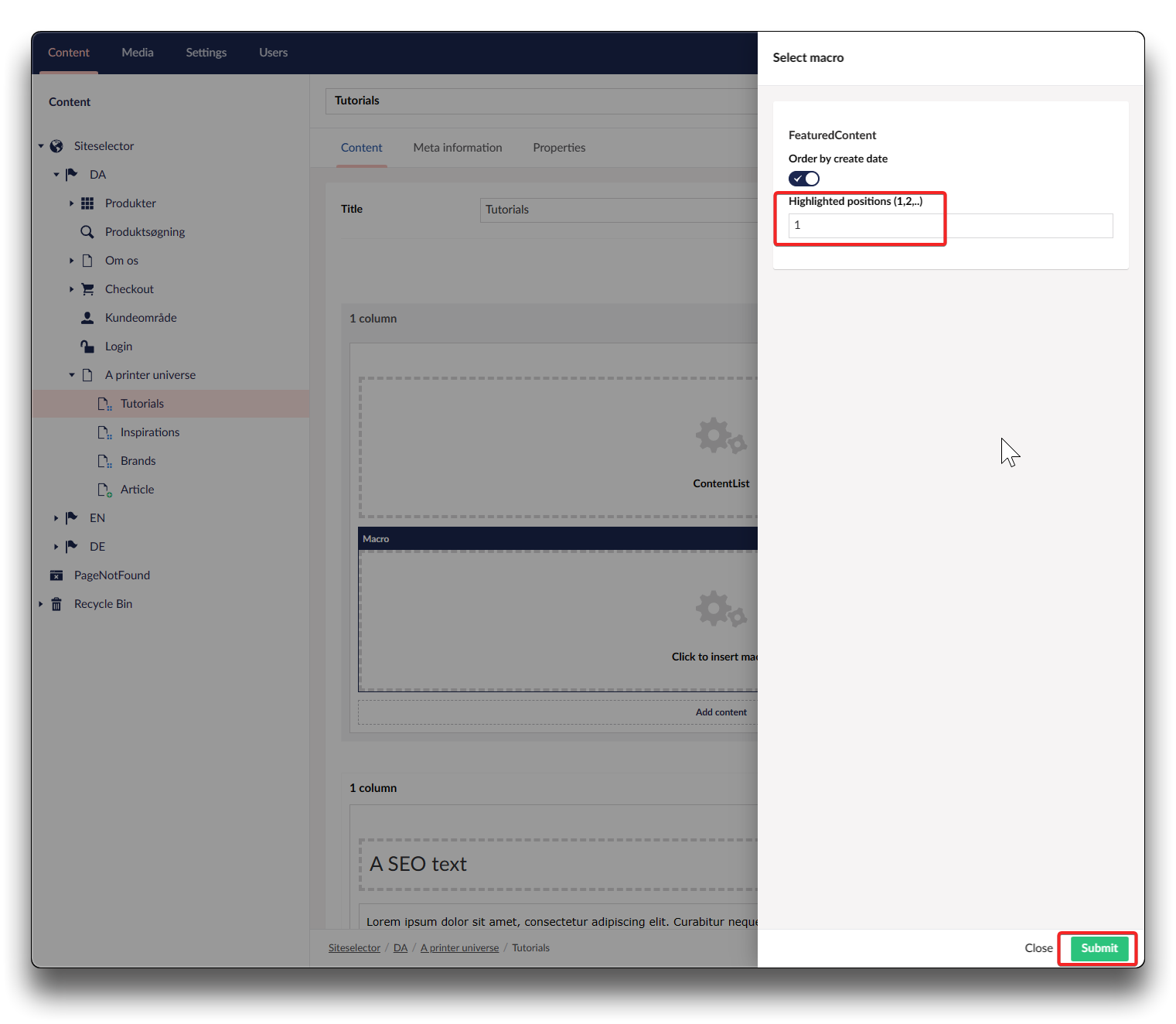Click the Siteselector globe icon

pos(56,146)
